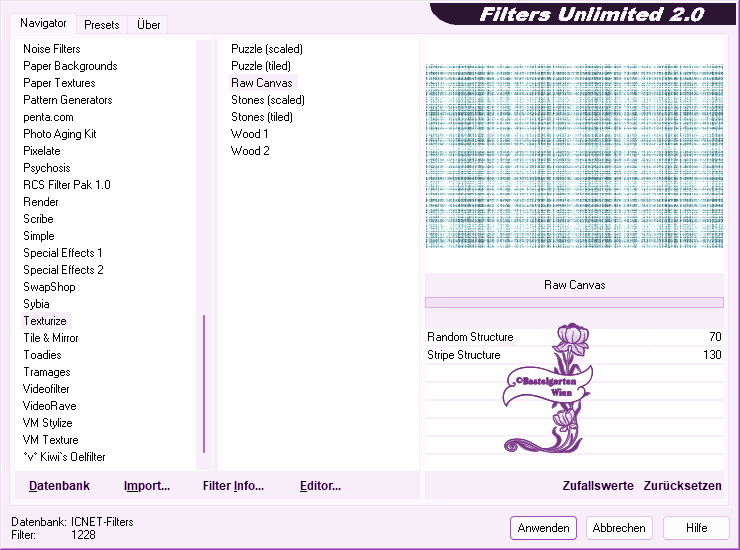740x550 pixels.
Task: Switch to the Navigator tab
Action: pyautogui.click(x=43, y=23)
